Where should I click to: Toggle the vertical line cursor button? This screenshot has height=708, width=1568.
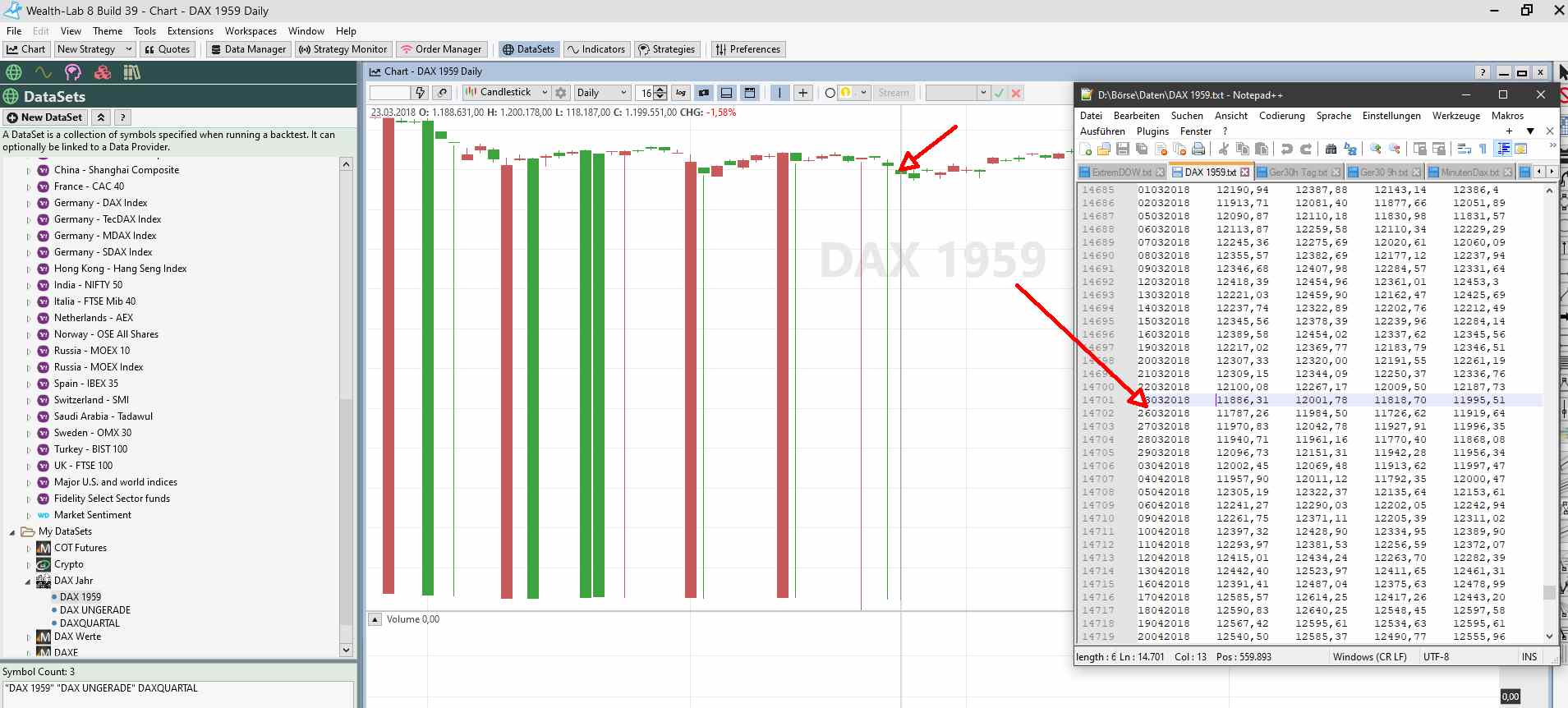[x=779, y=93]
